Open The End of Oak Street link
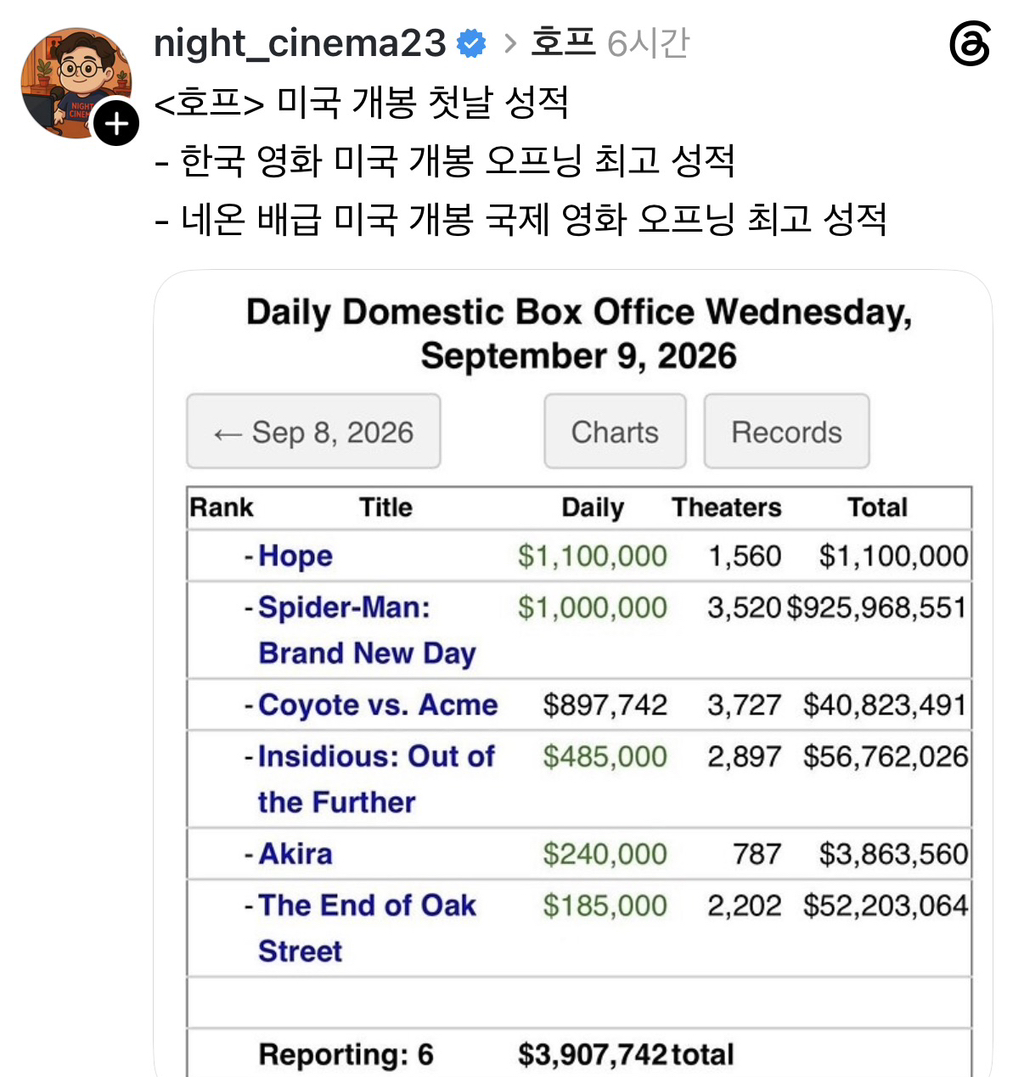The image size is (1024, 1077). 367,928
